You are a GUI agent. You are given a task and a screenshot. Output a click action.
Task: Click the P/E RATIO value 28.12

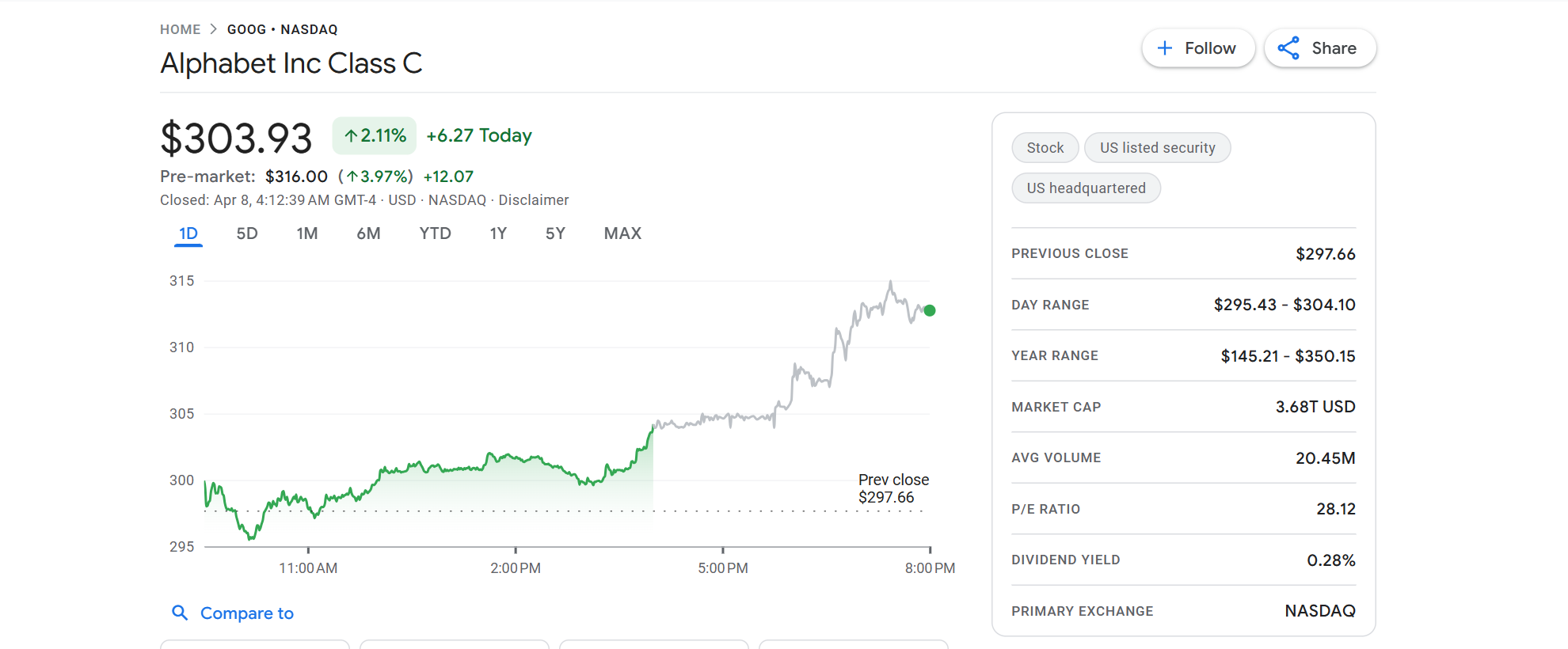pos(1336,509)
